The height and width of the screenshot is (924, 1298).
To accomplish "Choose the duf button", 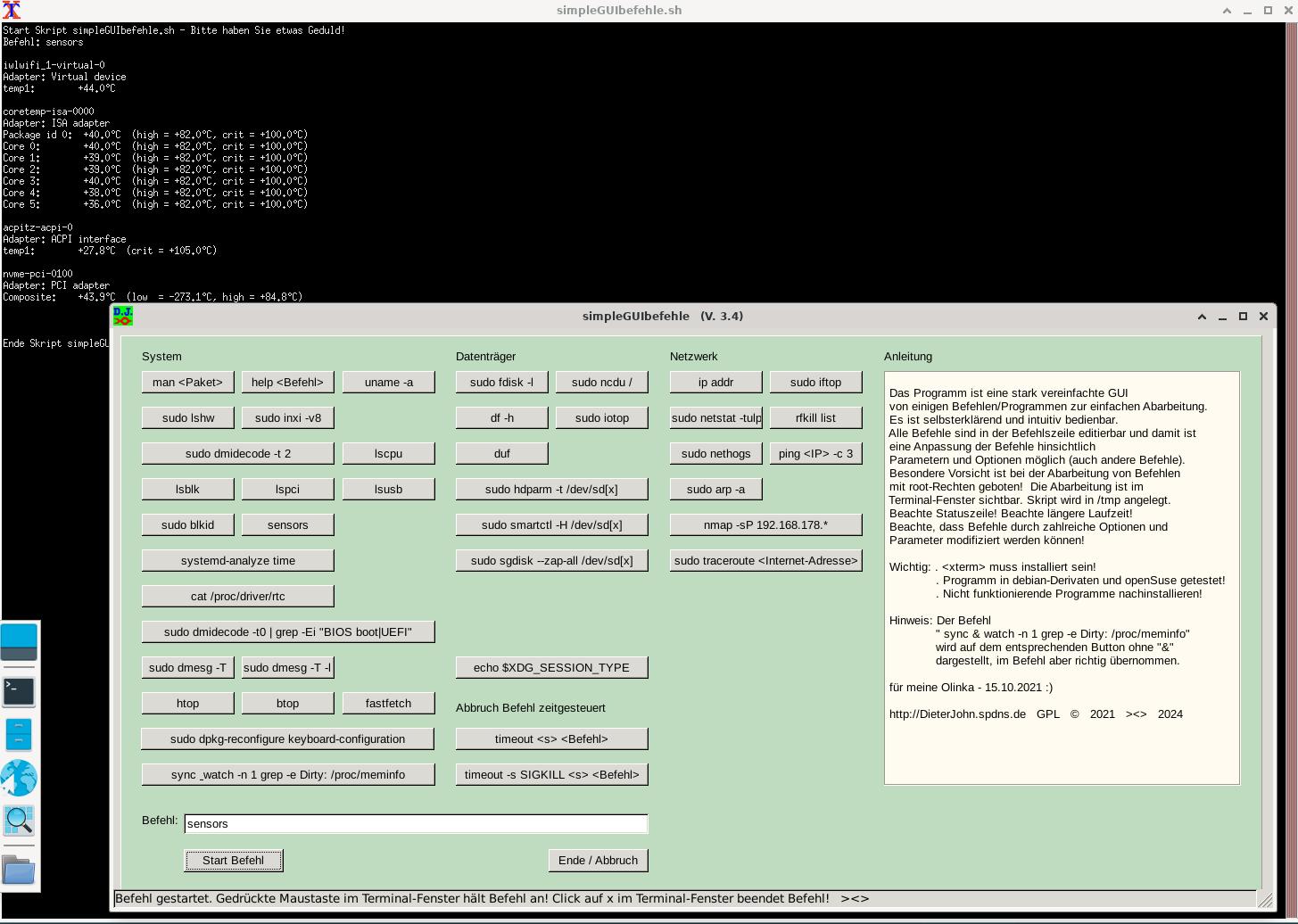I will coord(502,453).
